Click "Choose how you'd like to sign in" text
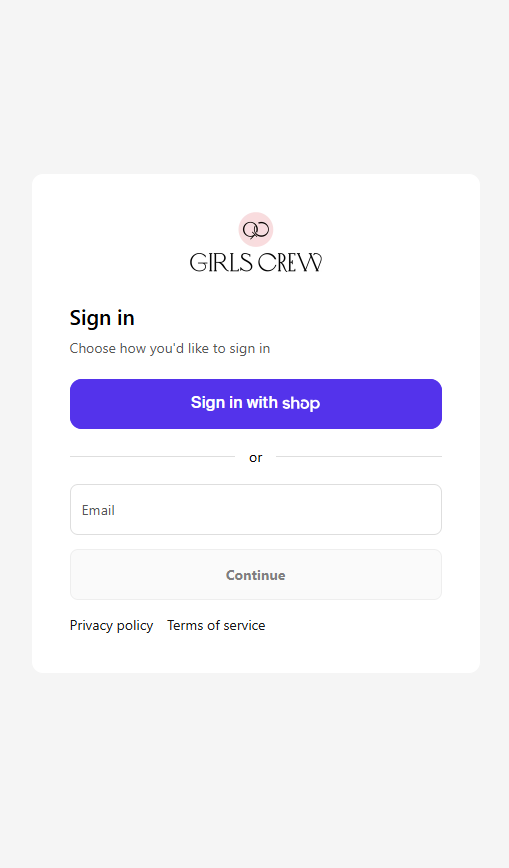 coord(170,349)
